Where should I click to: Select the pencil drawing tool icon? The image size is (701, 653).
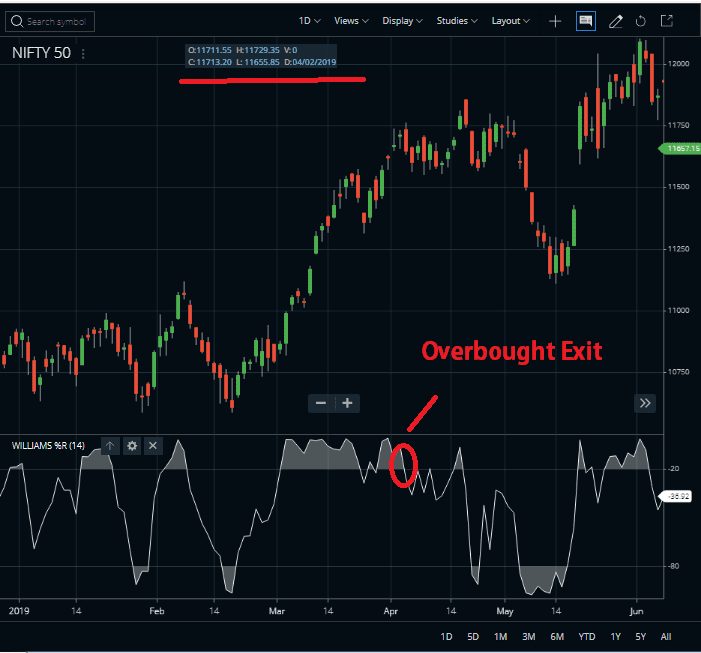coord(616,21)
